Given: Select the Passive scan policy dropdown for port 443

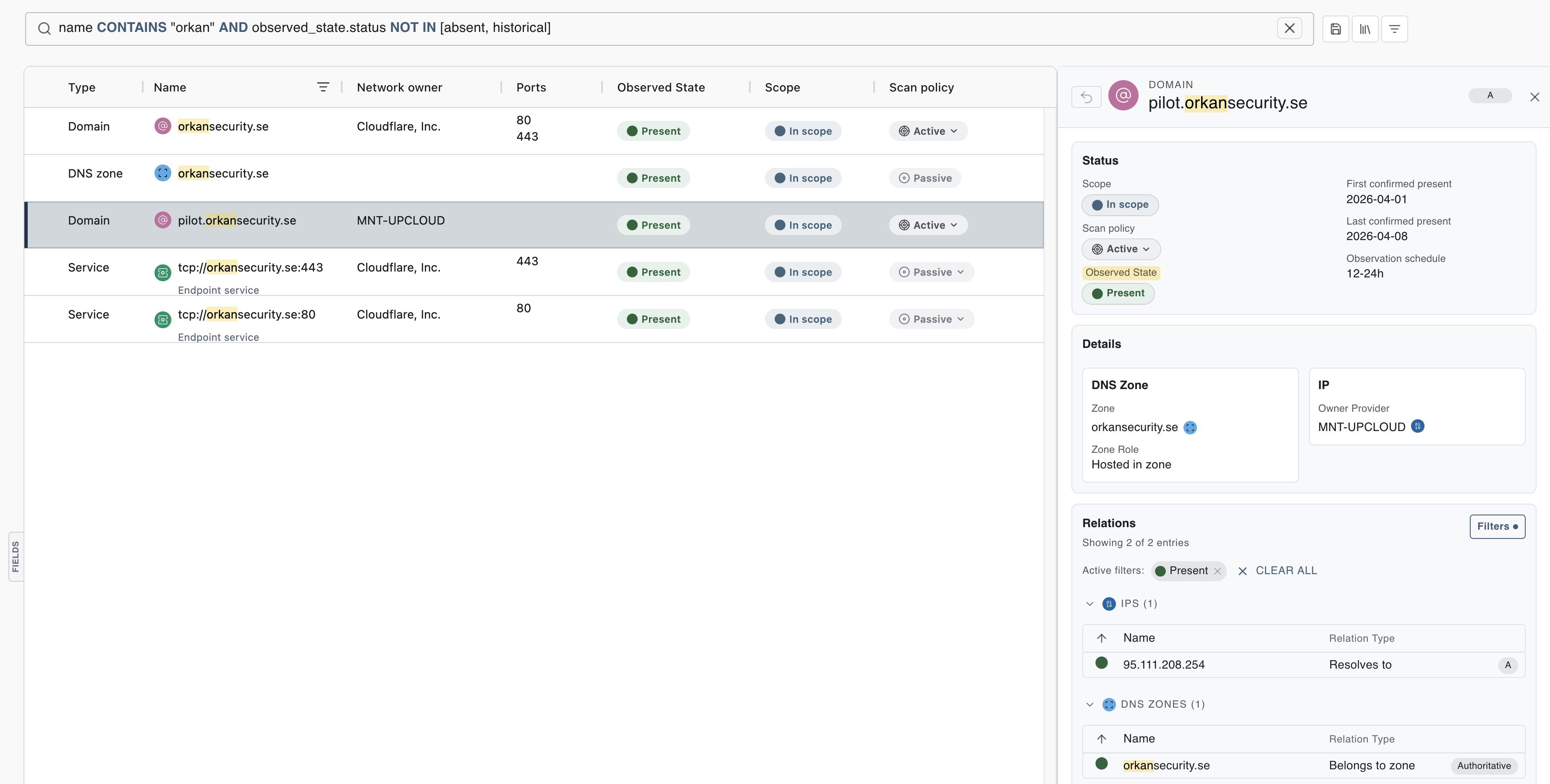Looking at the screenshot, I should point(931,272).
